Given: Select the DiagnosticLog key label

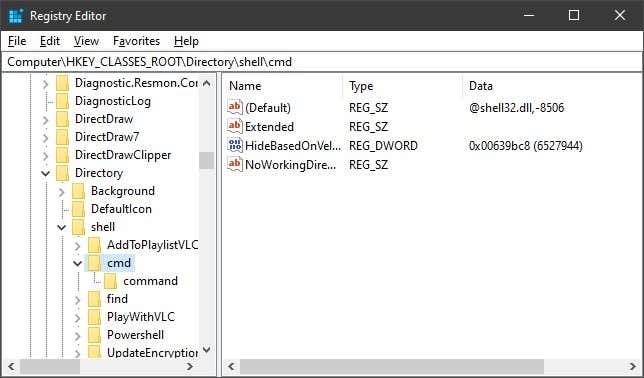Looking at the screenshot, I should [113, 101].
